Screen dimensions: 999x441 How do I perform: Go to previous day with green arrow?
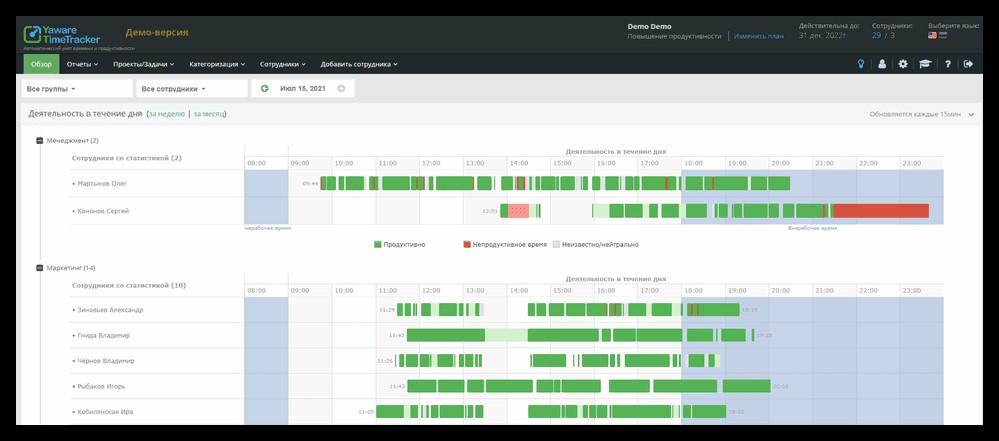click(x=264, y=89)
